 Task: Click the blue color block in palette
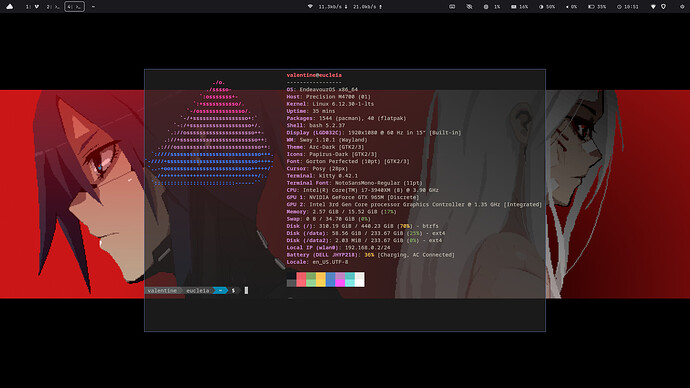pos(330,279)
